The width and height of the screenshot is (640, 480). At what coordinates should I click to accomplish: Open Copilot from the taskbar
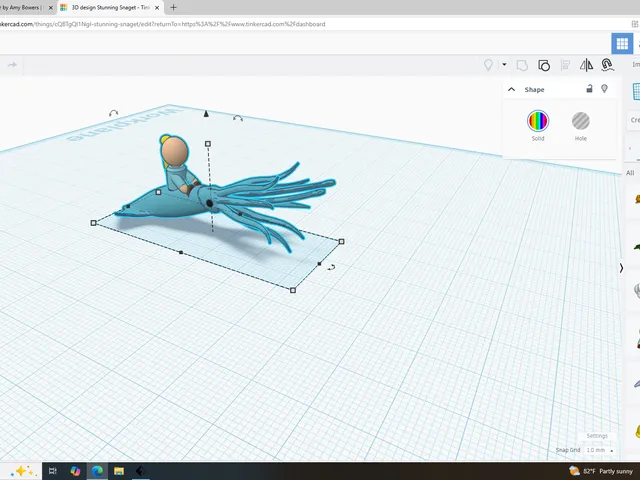[x=75, y=471]
